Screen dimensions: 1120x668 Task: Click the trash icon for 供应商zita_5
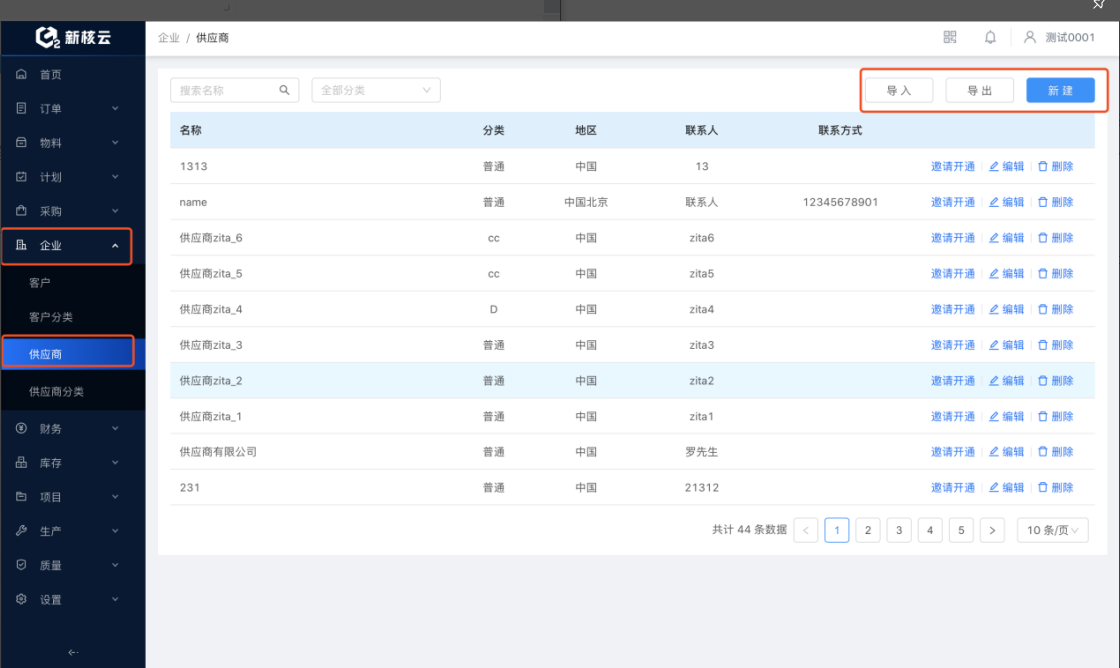[x=1043, y=274]
